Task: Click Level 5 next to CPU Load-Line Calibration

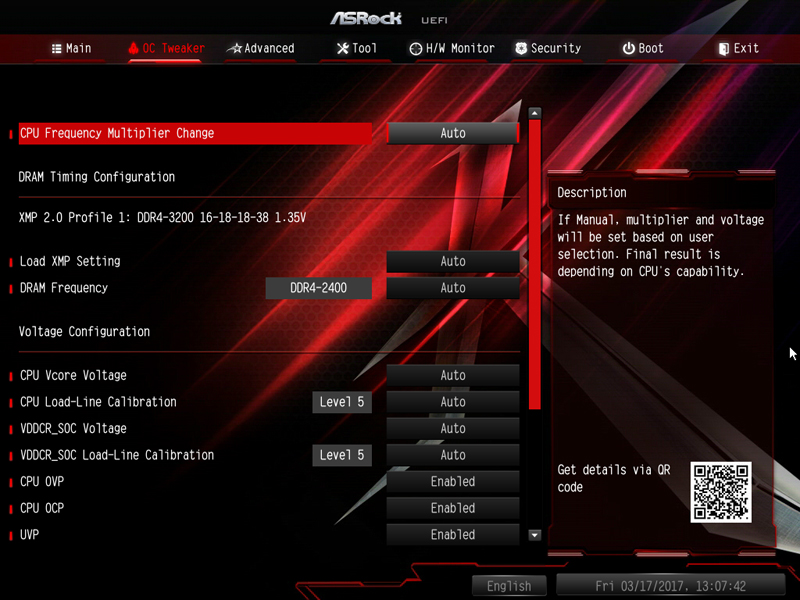Action: pyautogui.click(x=342, y=402)
